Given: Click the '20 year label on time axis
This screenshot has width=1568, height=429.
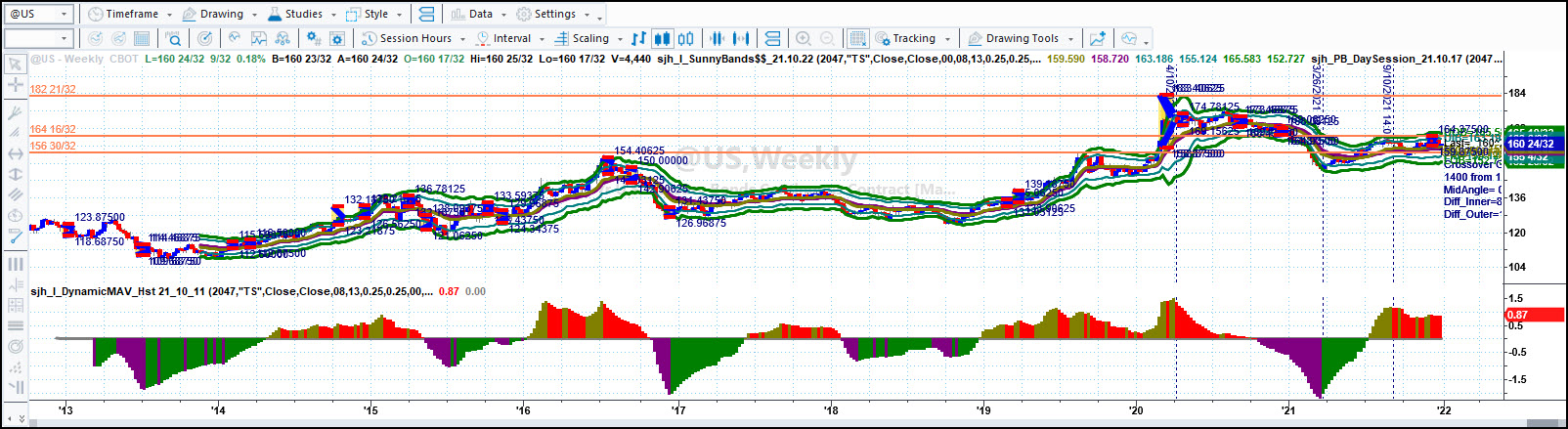Looking at the screenshot, I should pyautogui.click(x=1135, y=410).
